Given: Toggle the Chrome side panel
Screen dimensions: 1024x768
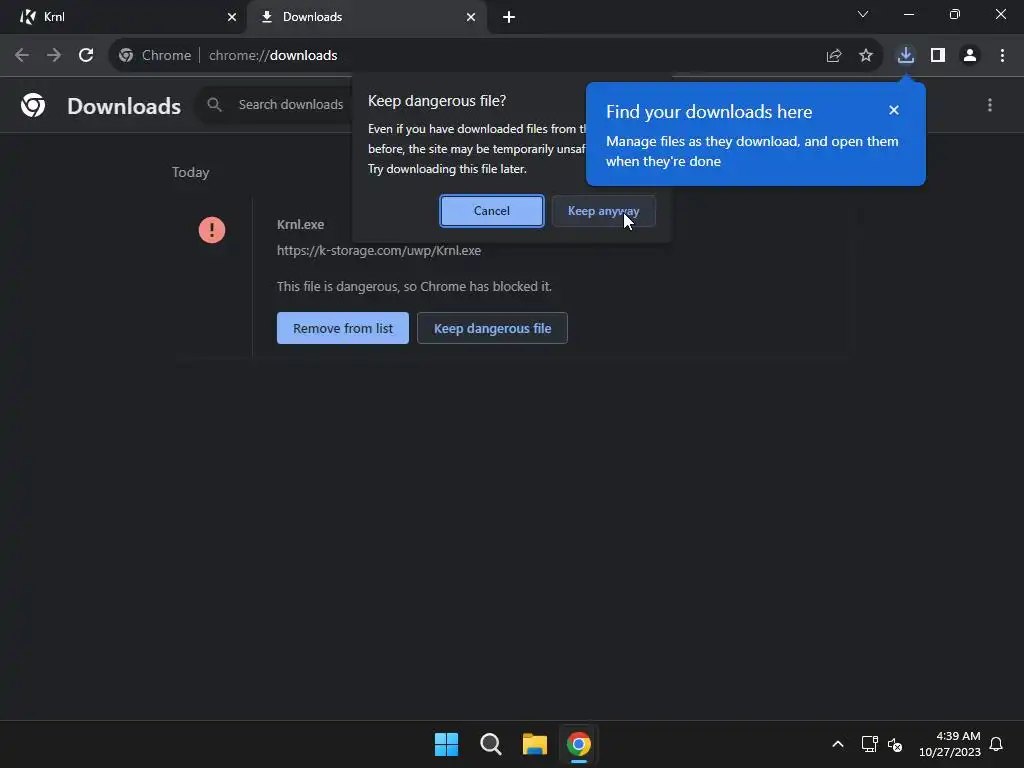Looking at the screenshot, I should [938, 56].
